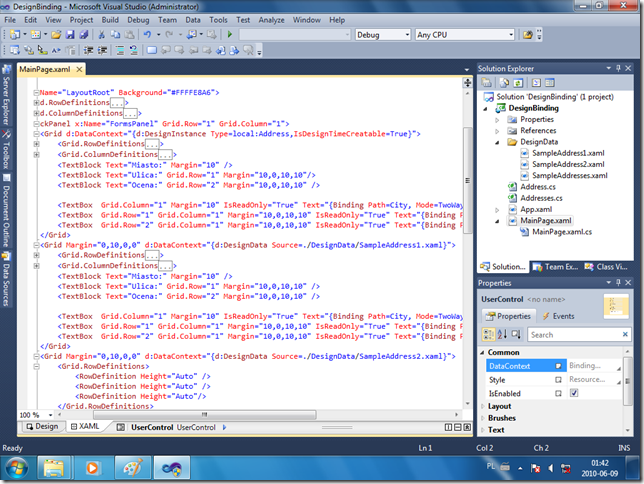Close the MainPage.xaml editor tab

(79, 69)
